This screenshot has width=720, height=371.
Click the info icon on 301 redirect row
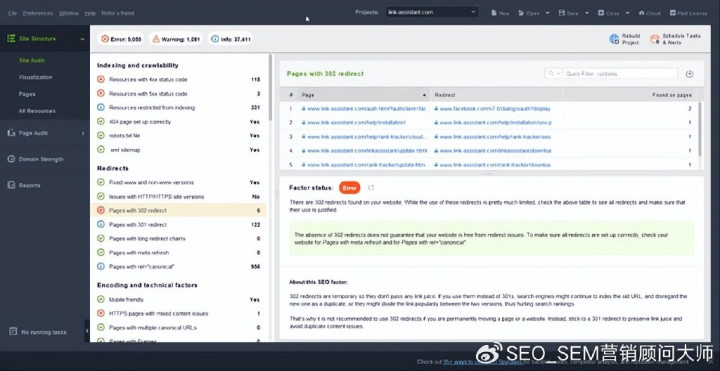pos(101,225)
